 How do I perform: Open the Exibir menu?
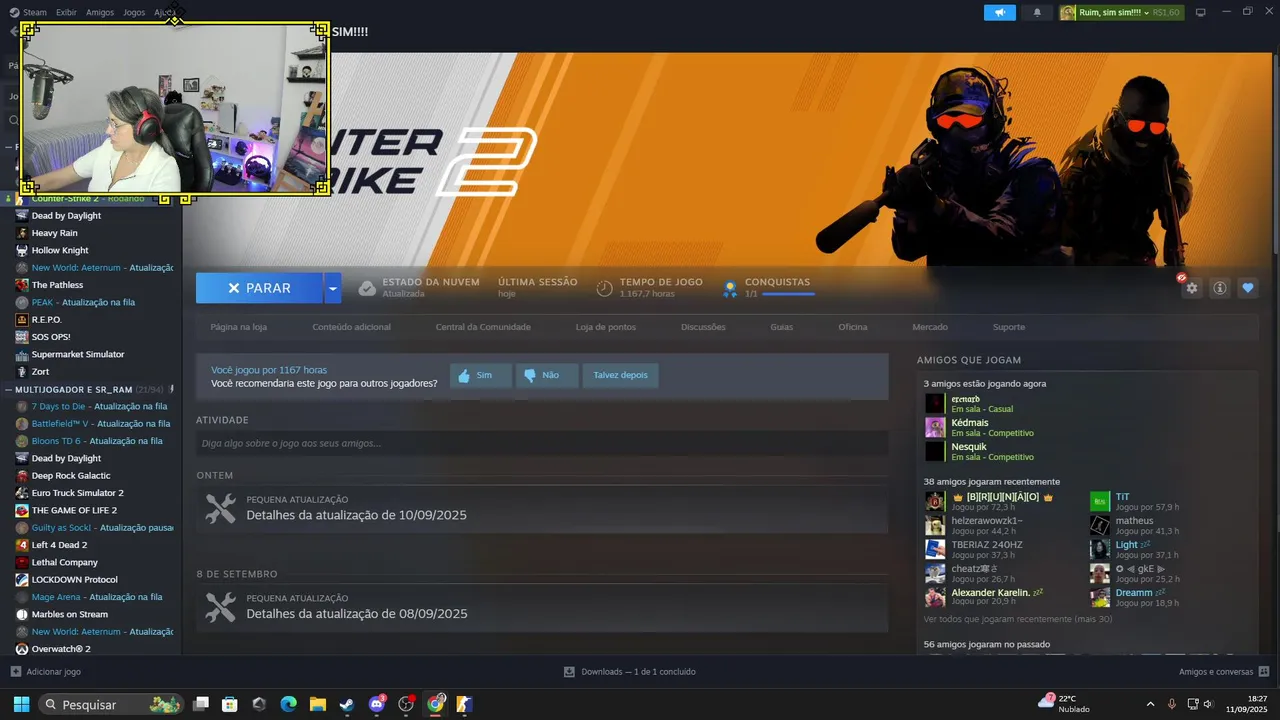point(66,12)
